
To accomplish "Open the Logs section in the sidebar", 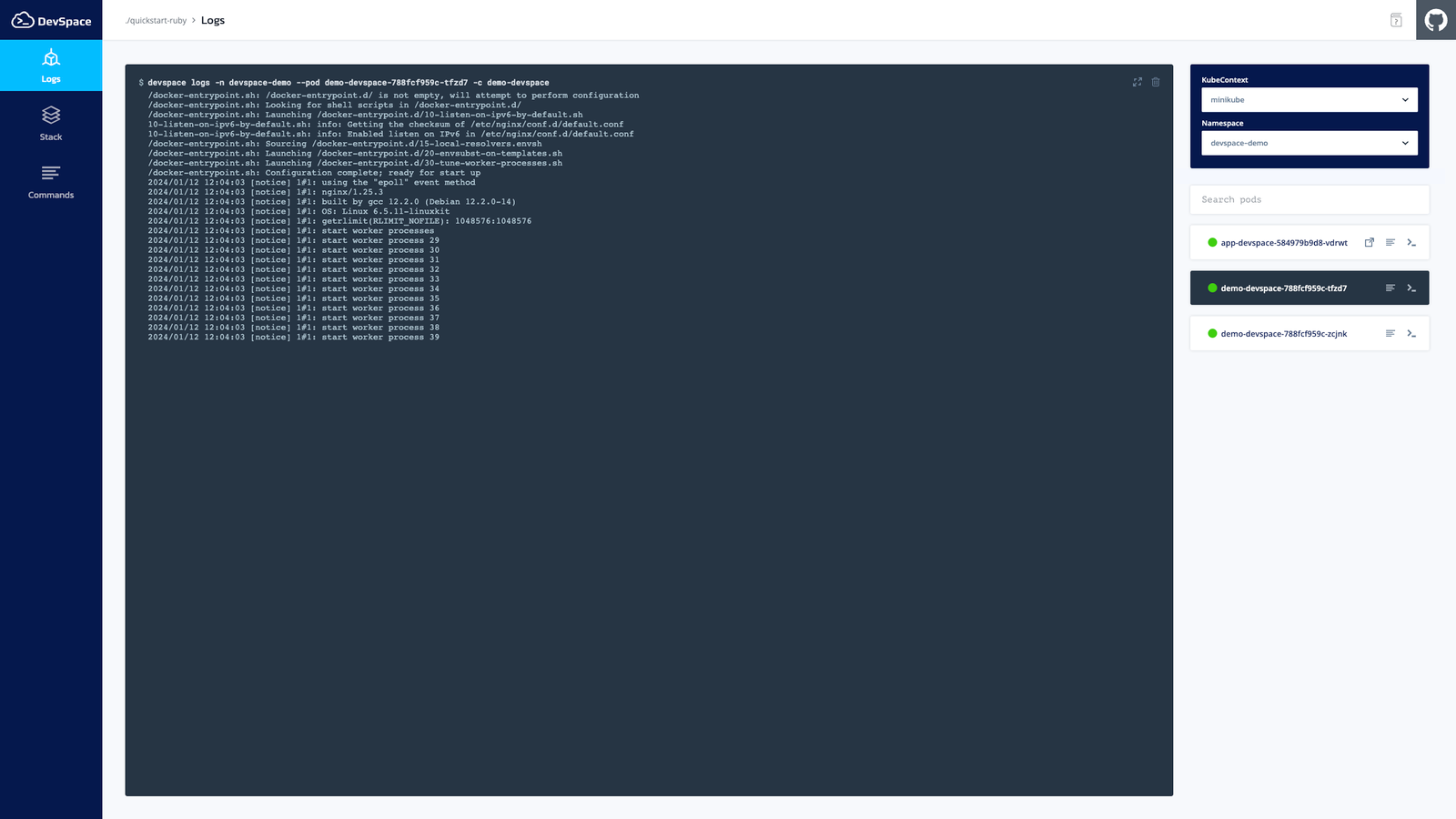I will coord(51,65).
